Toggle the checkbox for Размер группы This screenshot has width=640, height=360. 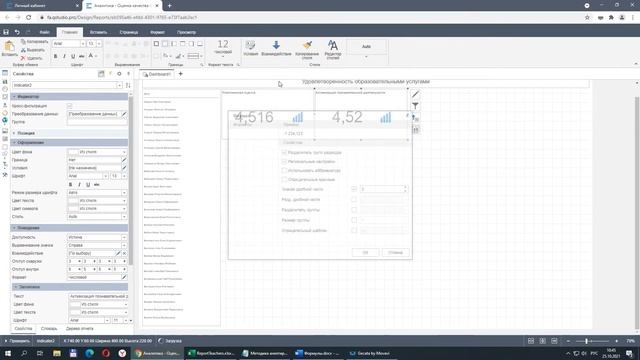(x=354, y=220)
